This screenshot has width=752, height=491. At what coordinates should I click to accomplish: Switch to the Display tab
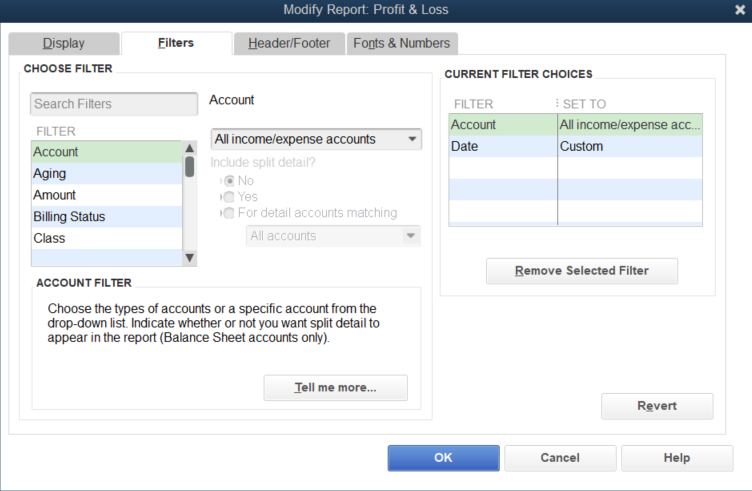click(63, 44)
